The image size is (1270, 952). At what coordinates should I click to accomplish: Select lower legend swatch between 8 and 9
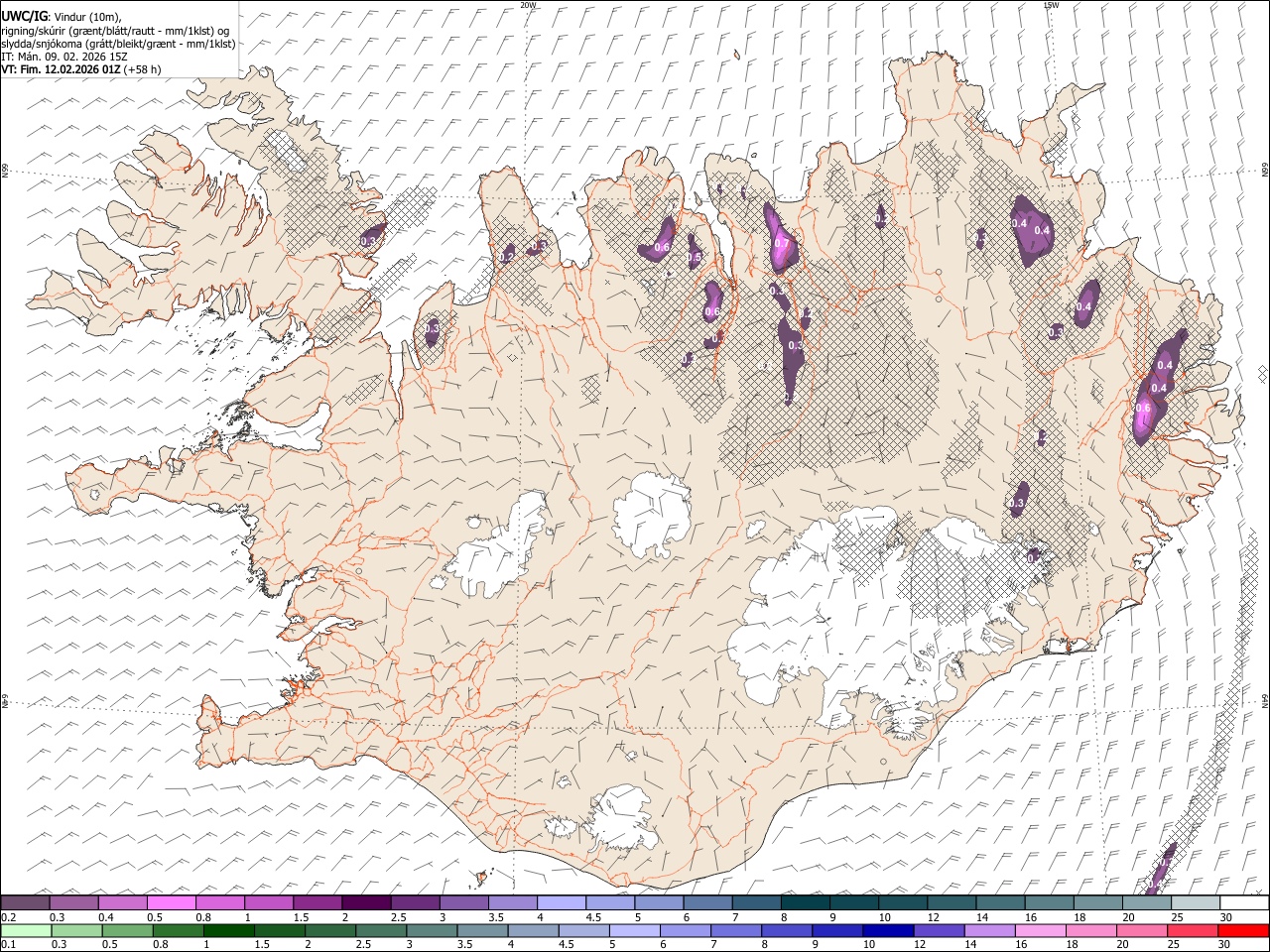[x=787, y=930]
